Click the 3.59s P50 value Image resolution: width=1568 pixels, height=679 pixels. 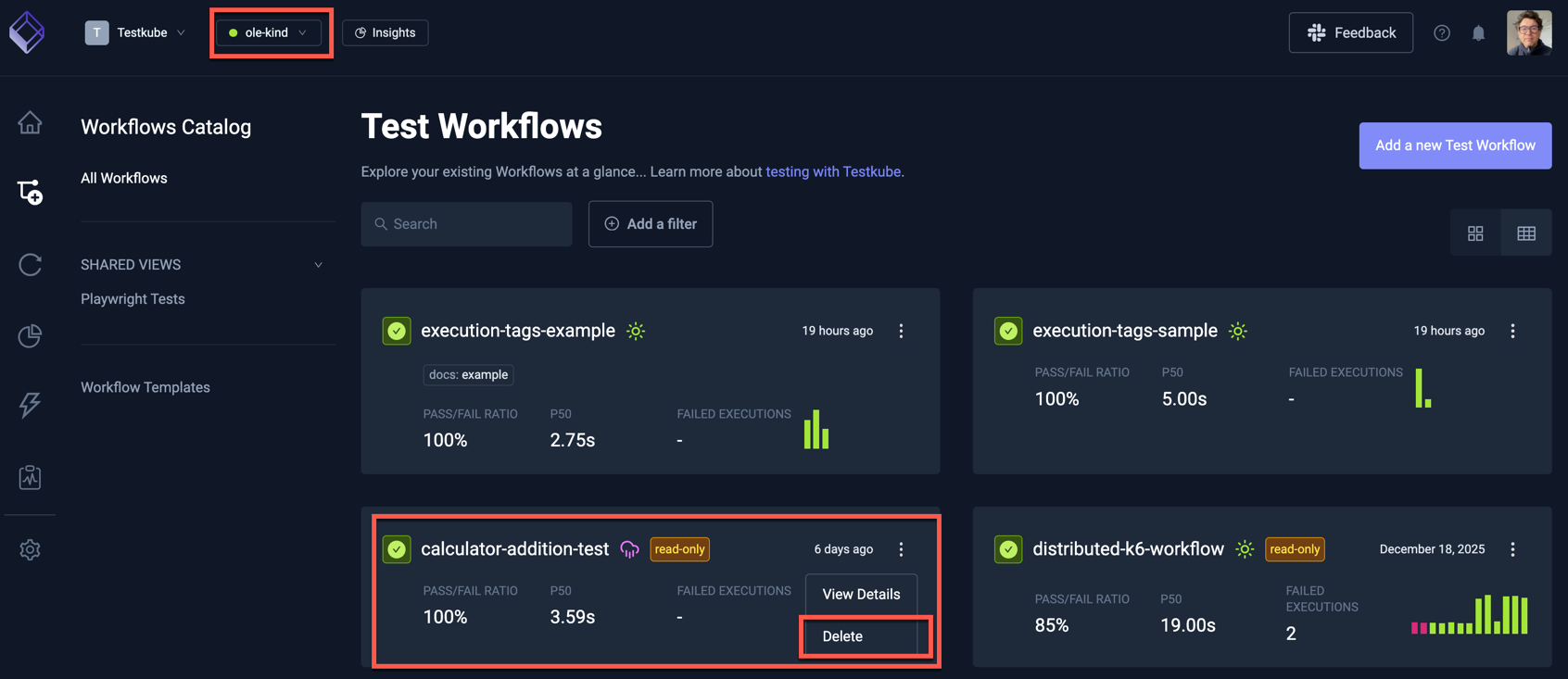pyautogui.click(x=573, y=617)
